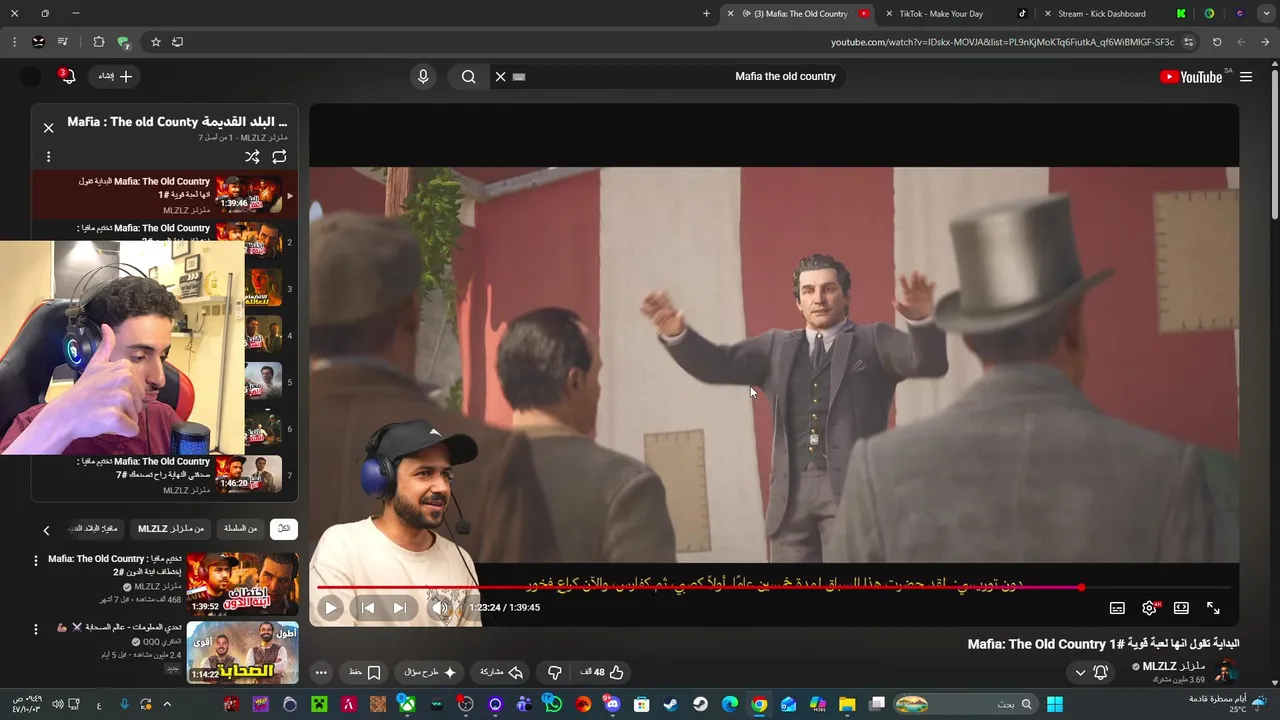Select the 'From MLZLZ' filter chip
This screenshot has height=720, width=1280.
coord(171,528)
